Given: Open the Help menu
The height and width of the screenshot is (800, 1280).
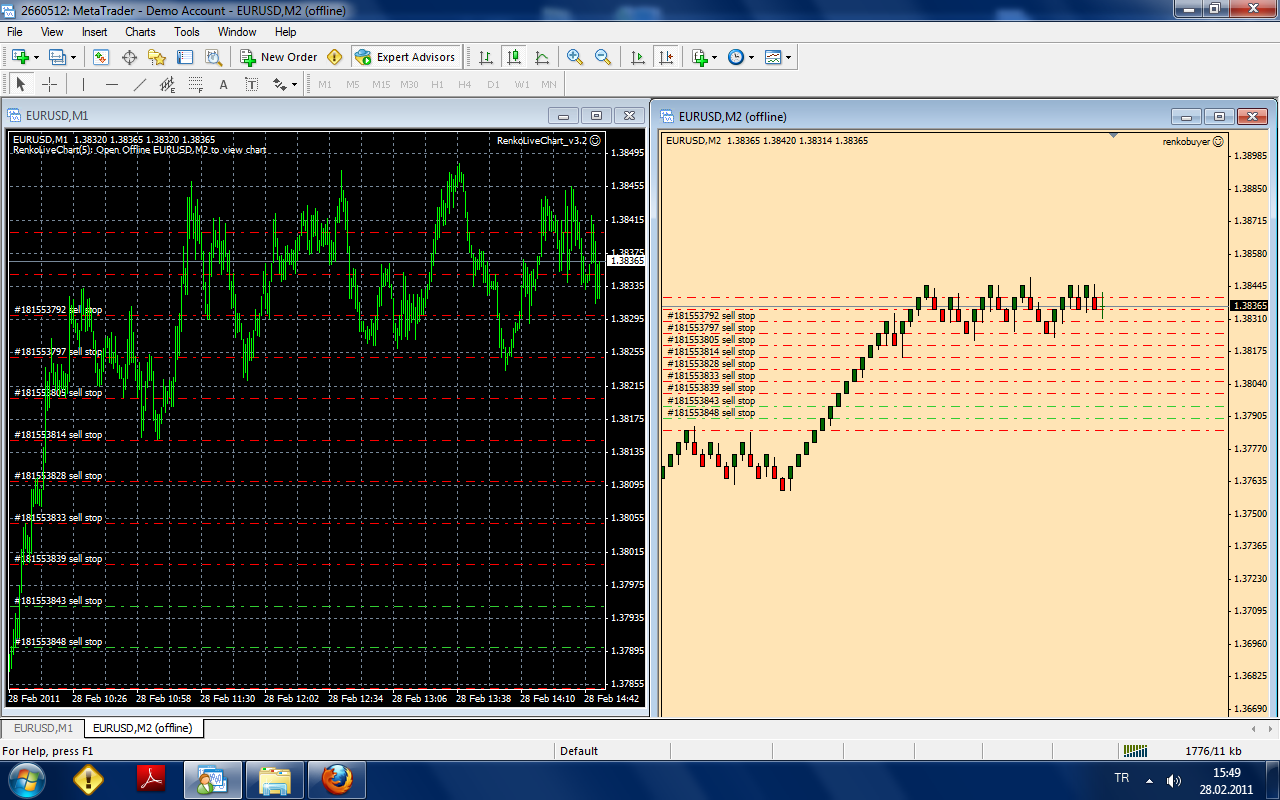Looking at the screenshot, I should (286, 32).
